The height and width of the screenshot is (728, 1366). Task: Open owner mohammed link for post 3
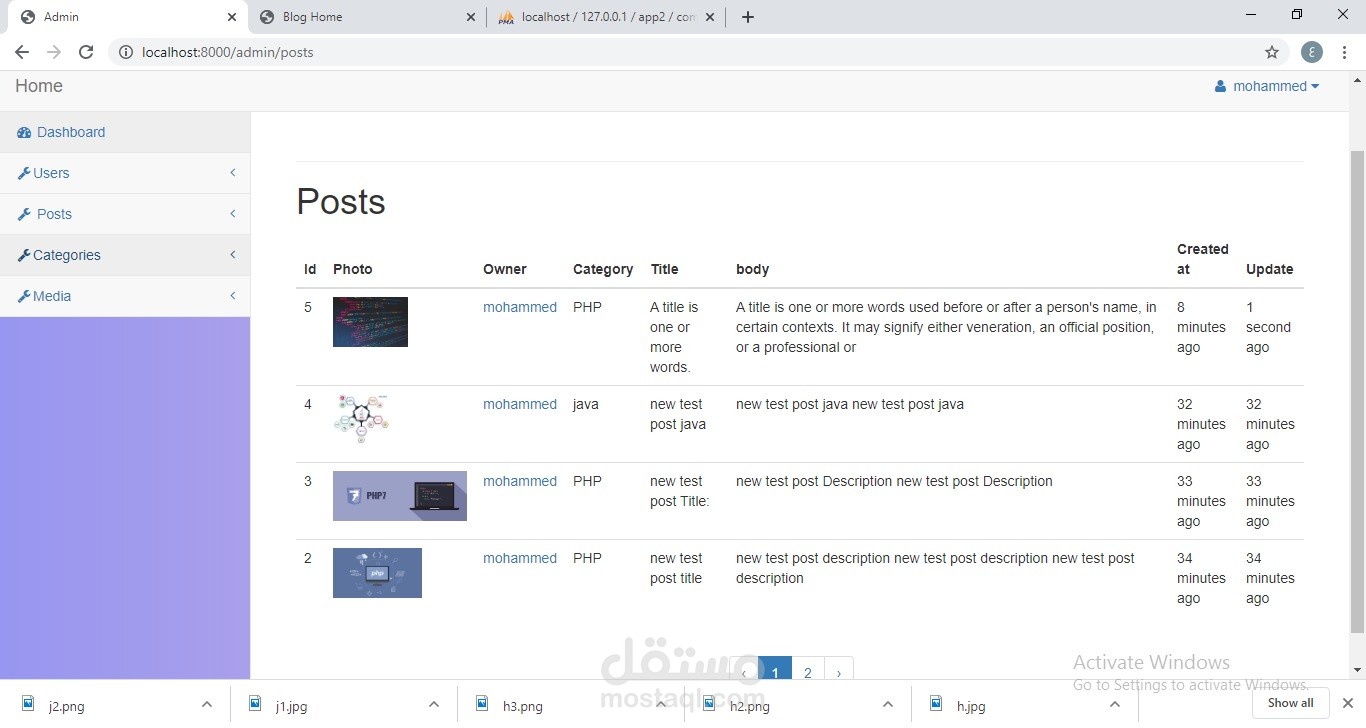click(x=520, y=481)
